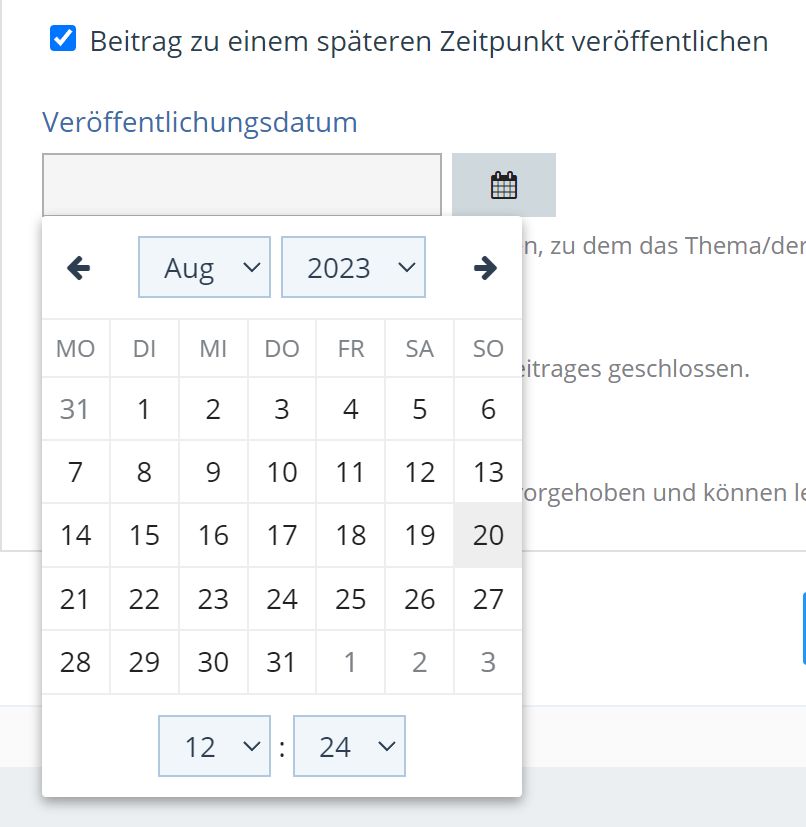The height and width of the screenshot is (827, 806).
Task: Uncheck publish post at later time checkbox
Action: 63,40
